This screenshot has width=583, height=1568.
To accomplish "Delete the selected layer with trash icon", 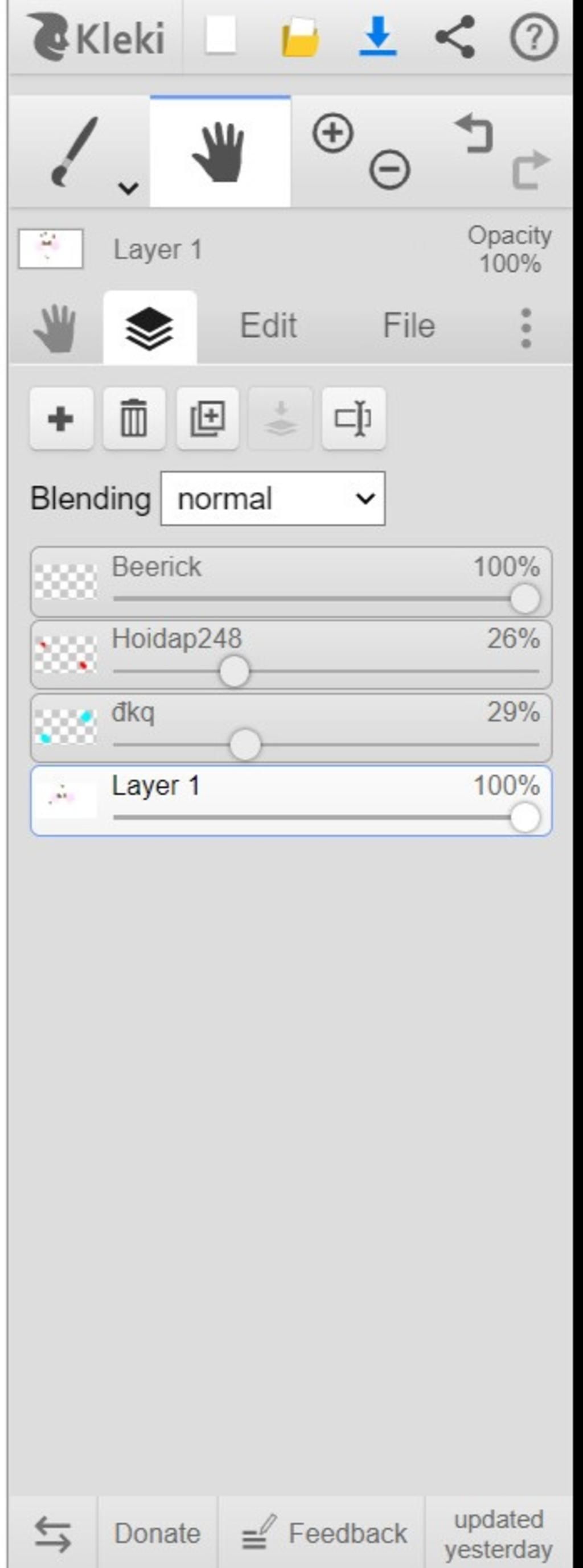I will 134,419.
